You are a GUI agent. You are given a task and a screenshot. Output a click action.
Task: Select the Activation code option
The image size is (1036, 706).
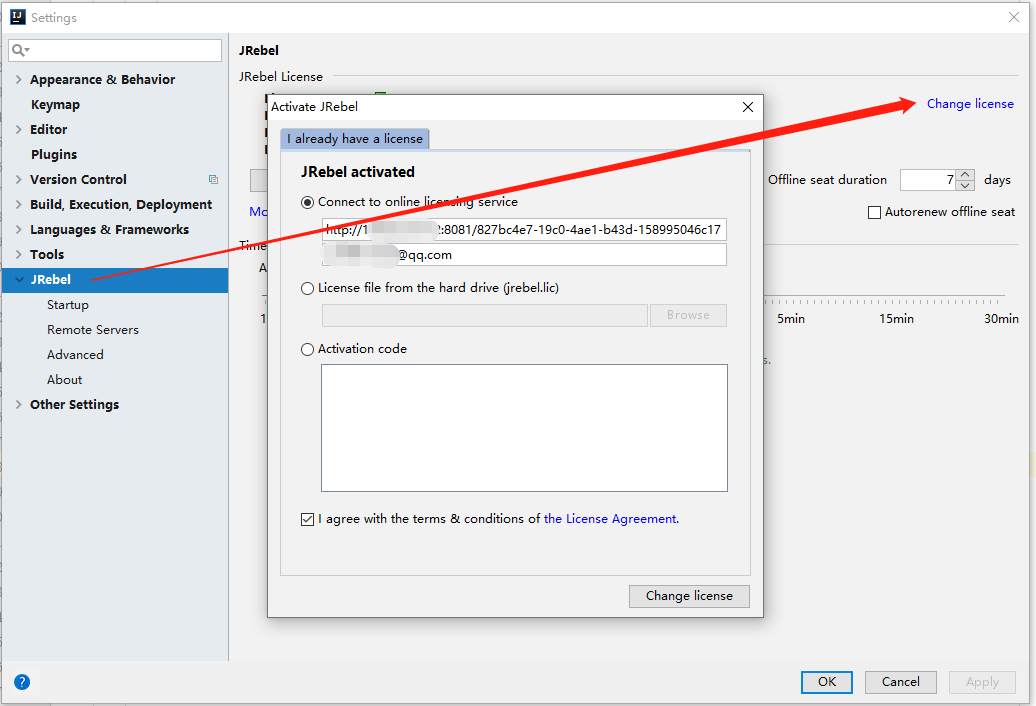(307, 349)
